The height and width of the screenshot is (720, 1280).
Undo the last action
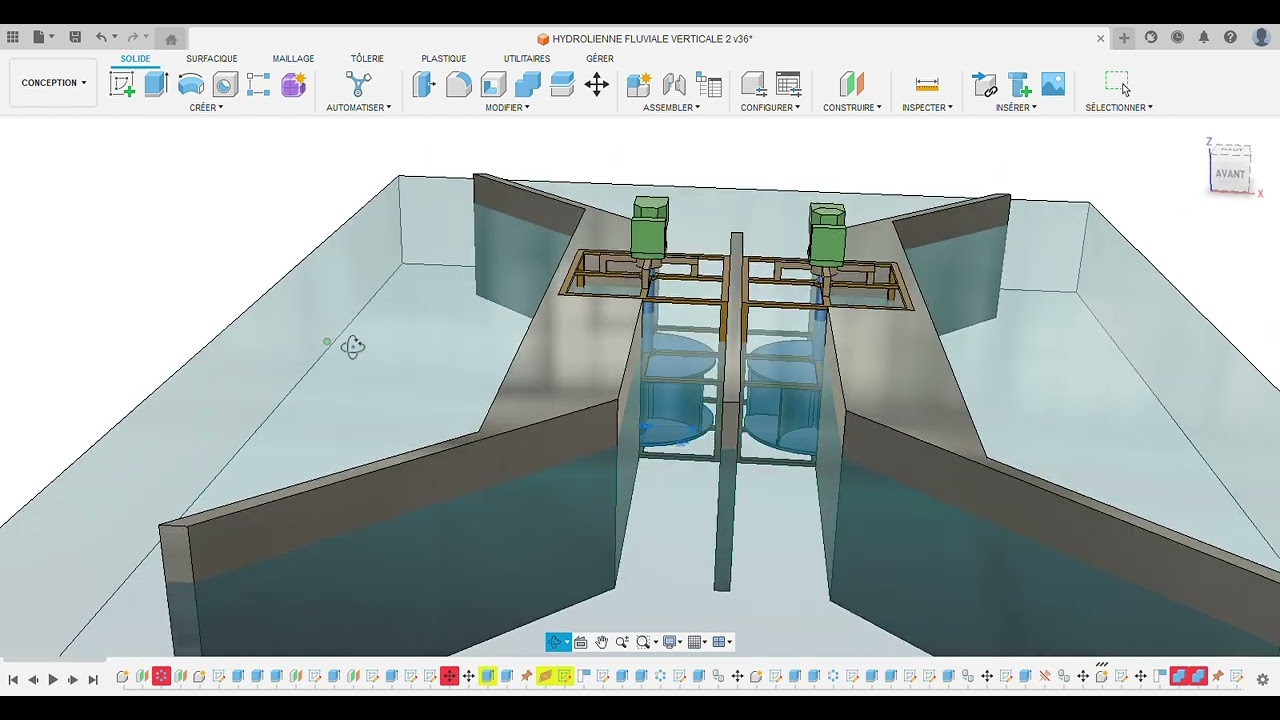[x=101, y=37]
